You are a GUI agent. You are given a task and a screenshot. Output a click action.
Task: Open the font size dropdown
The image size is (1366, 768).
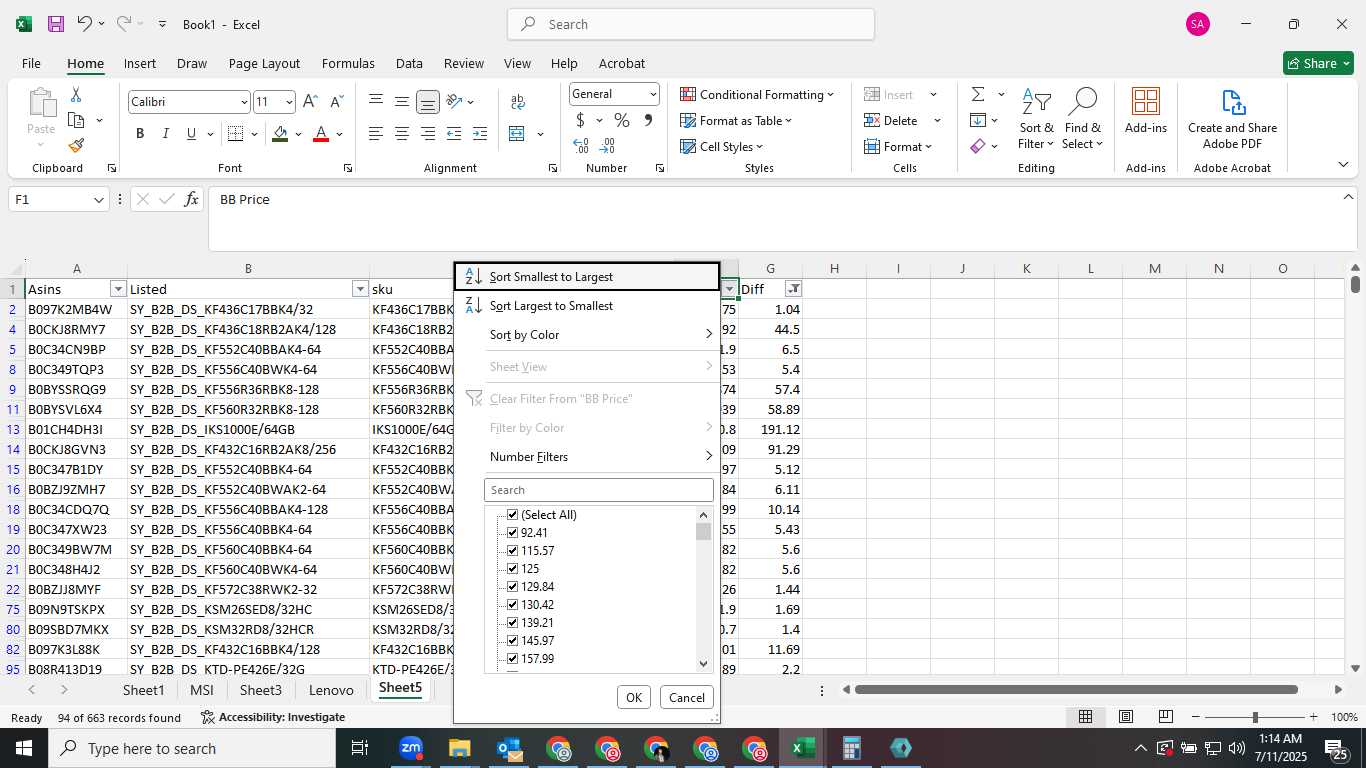[289, 102]
